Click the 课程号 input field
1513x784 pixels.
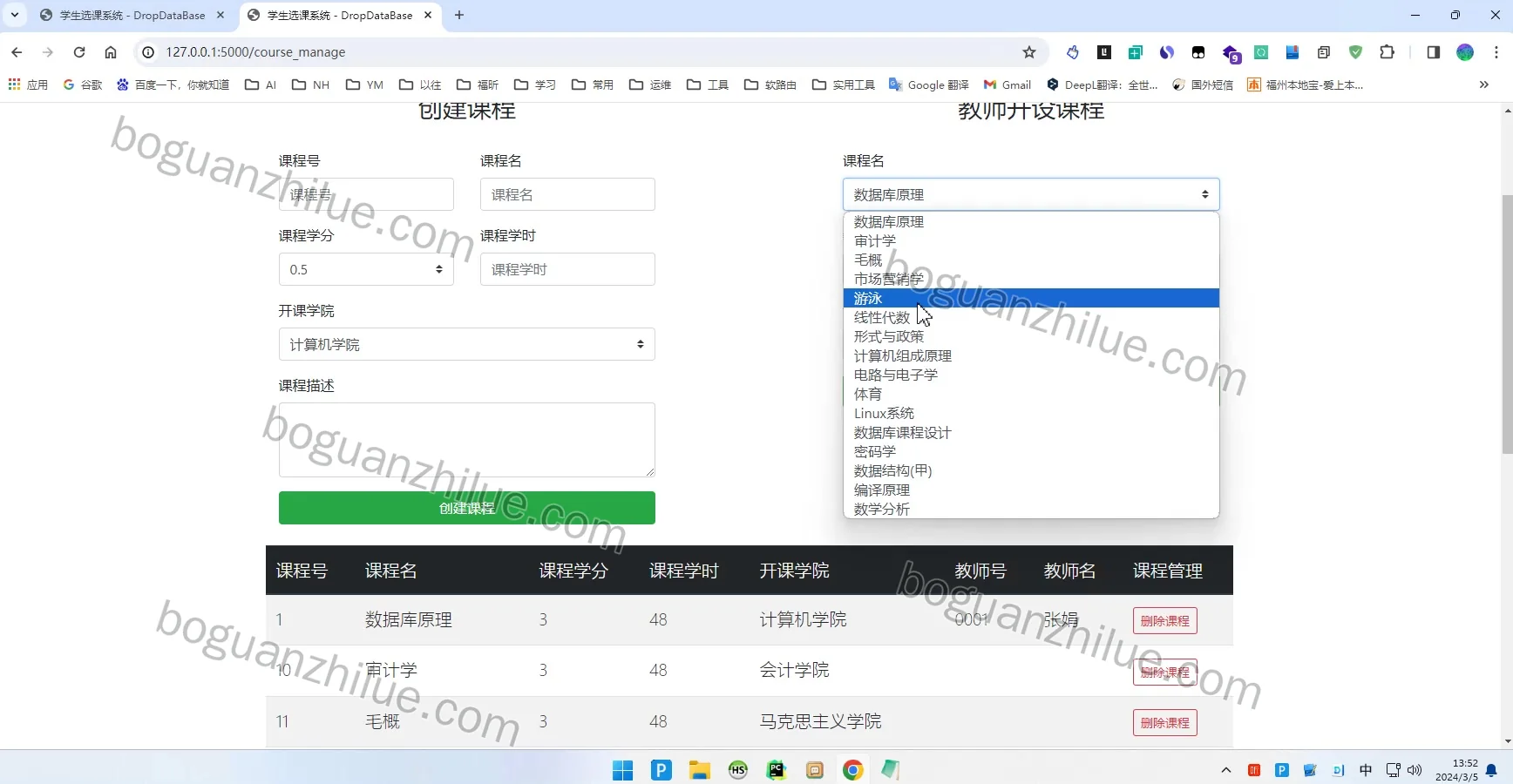(x=366, y=194)
